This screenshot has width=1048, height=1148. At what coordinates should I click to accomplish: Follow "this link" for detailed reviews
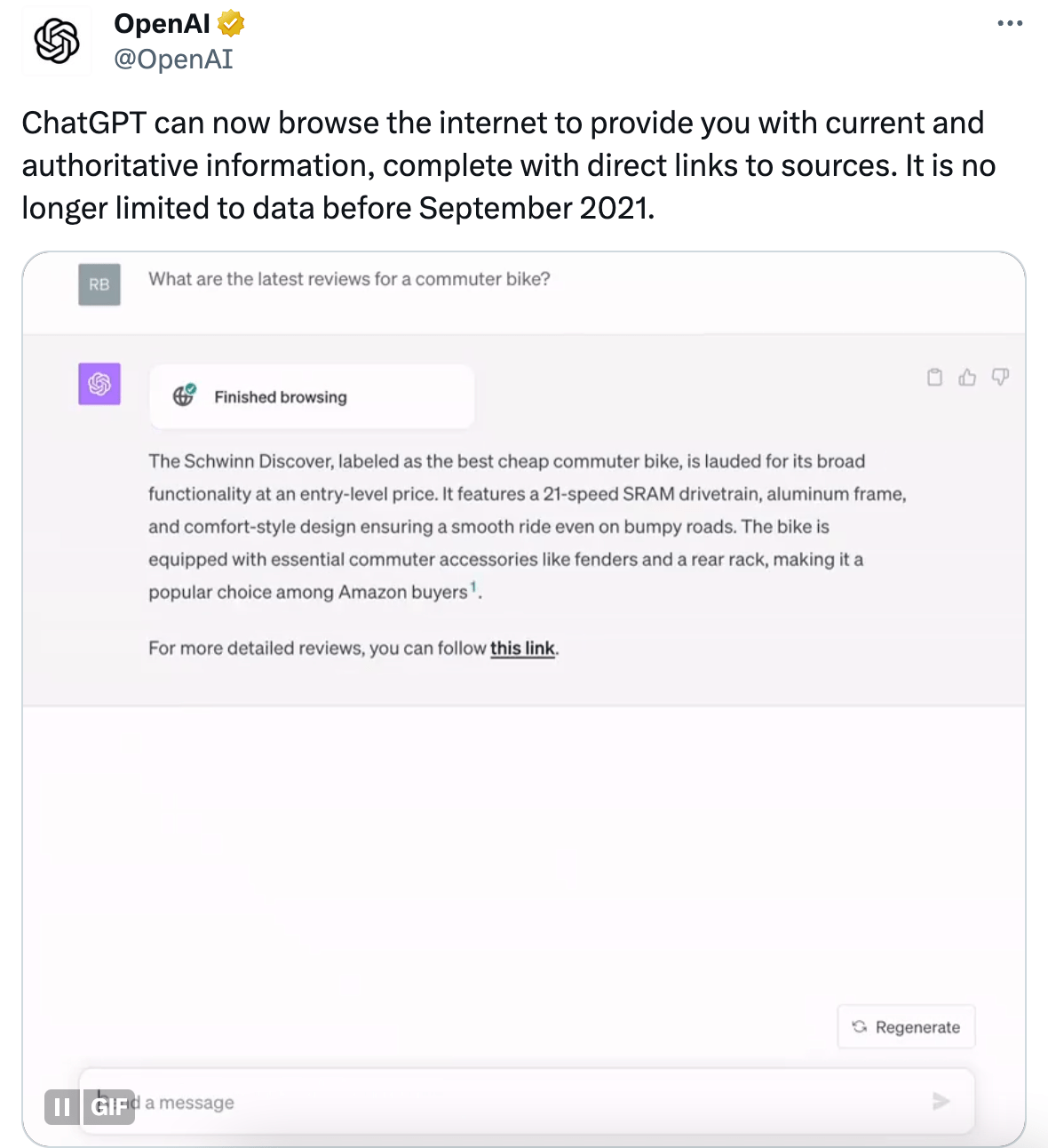(x=523, y=648)
